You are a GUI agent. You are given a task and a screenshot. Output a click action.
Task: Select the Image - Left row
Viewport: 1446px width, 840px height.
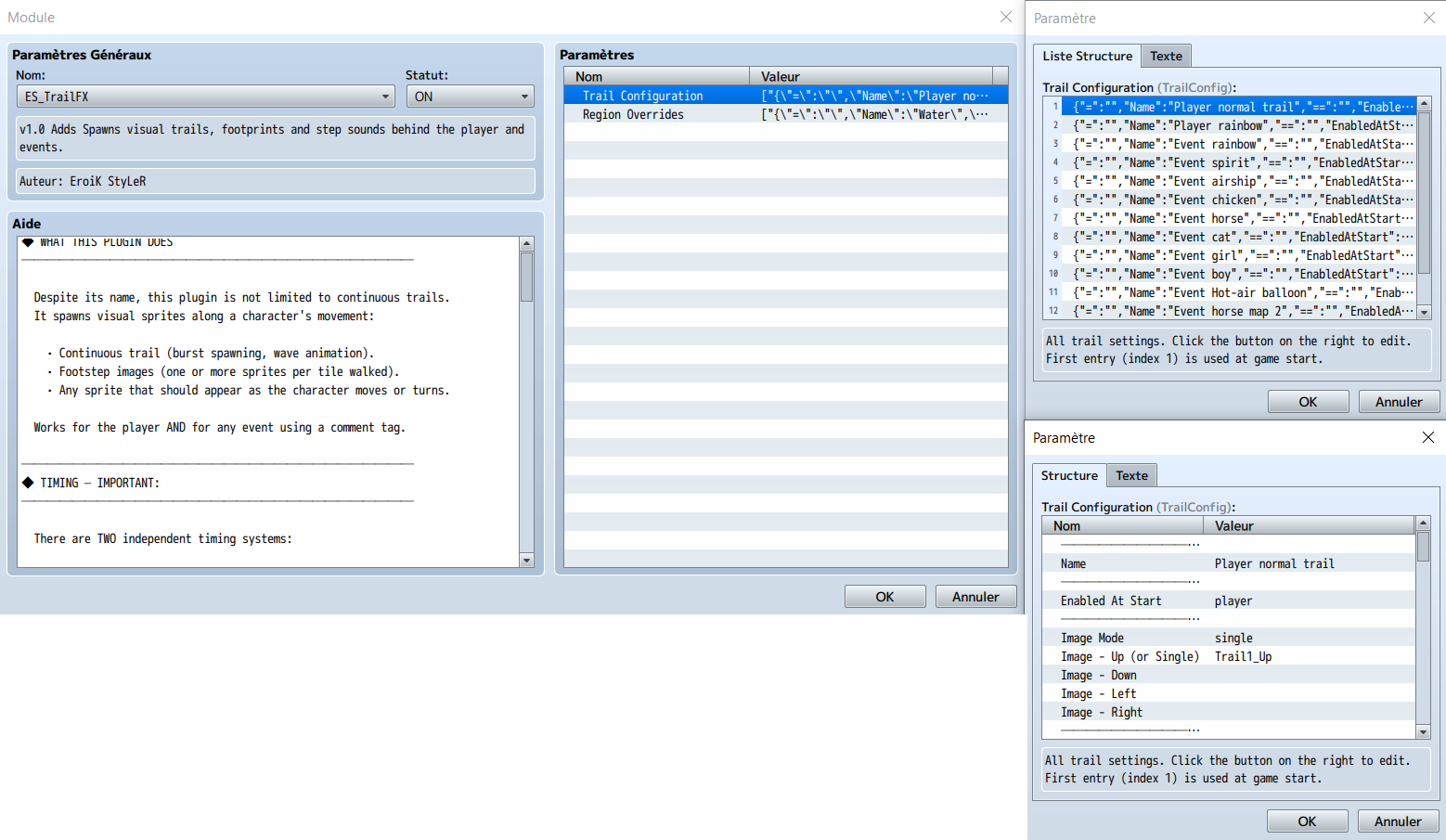coord(1229,693)
